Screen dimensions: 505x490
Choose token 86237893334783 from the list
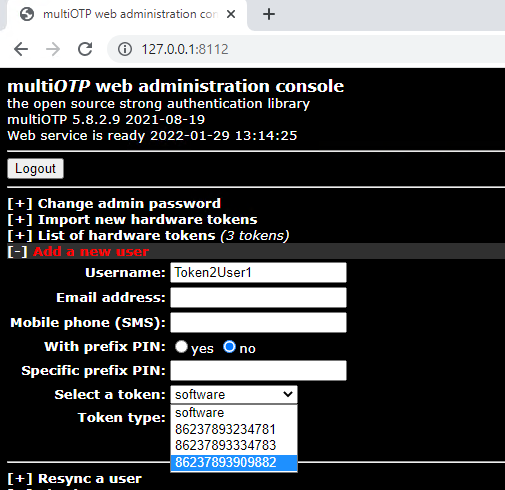coord(234,446)
